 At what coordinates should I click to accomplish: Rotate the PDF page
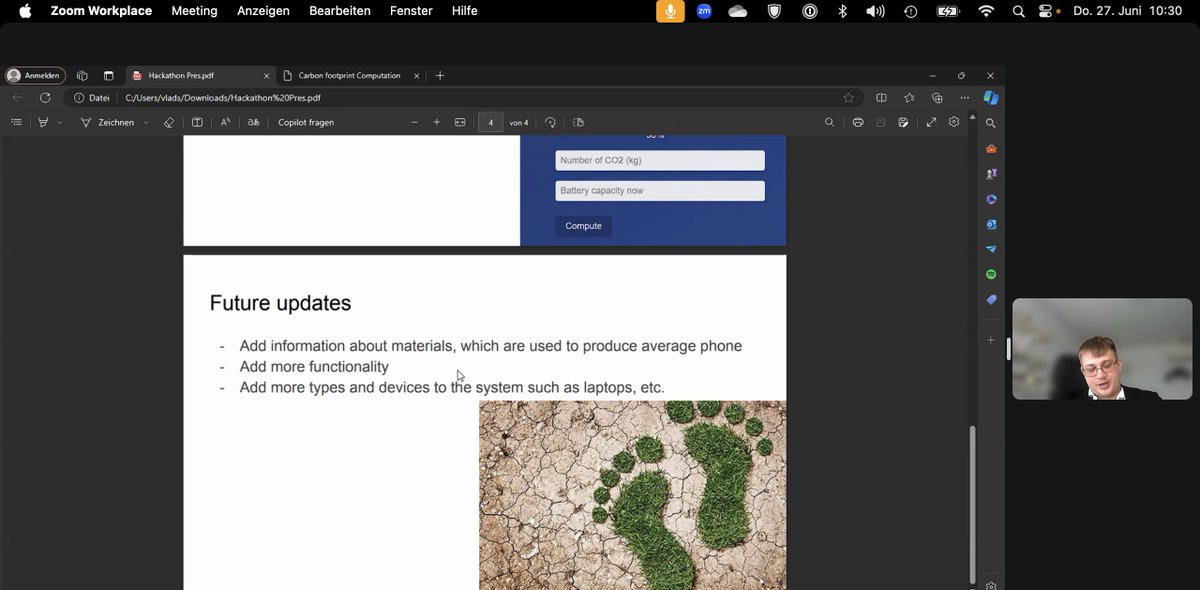pos(550,122)
